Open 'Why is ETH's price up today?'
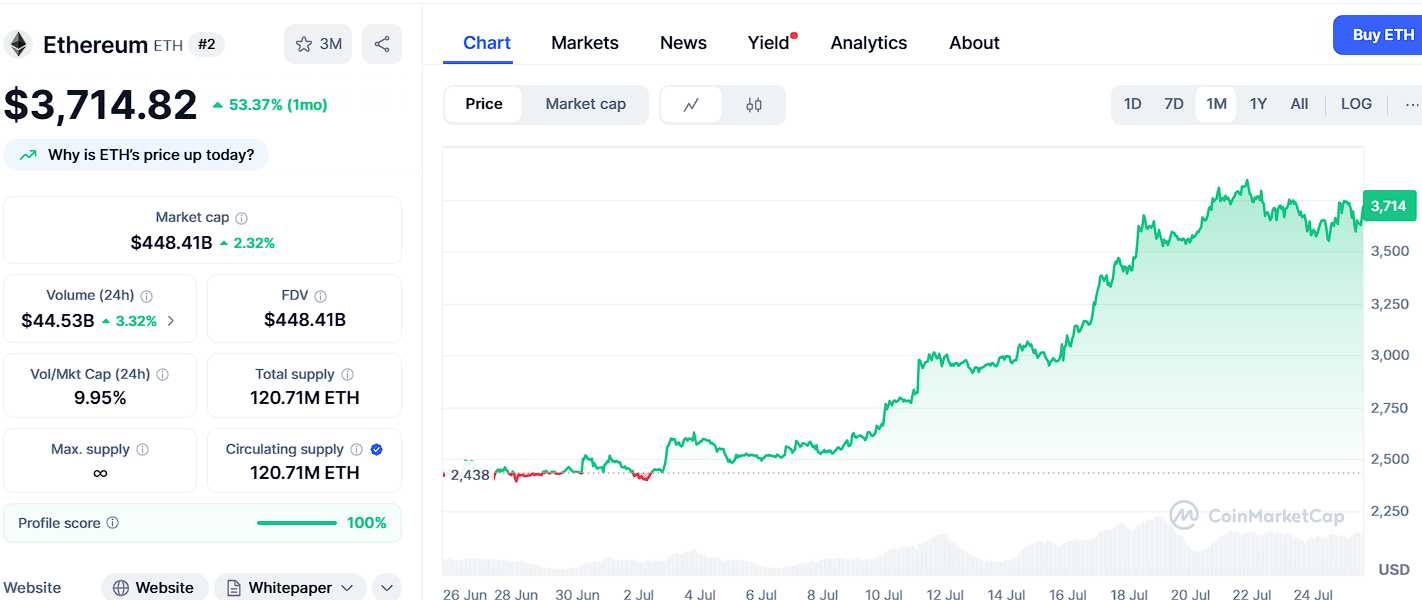Image resolution: width=1422 pixels, height=600 pixels. point(136,155)
